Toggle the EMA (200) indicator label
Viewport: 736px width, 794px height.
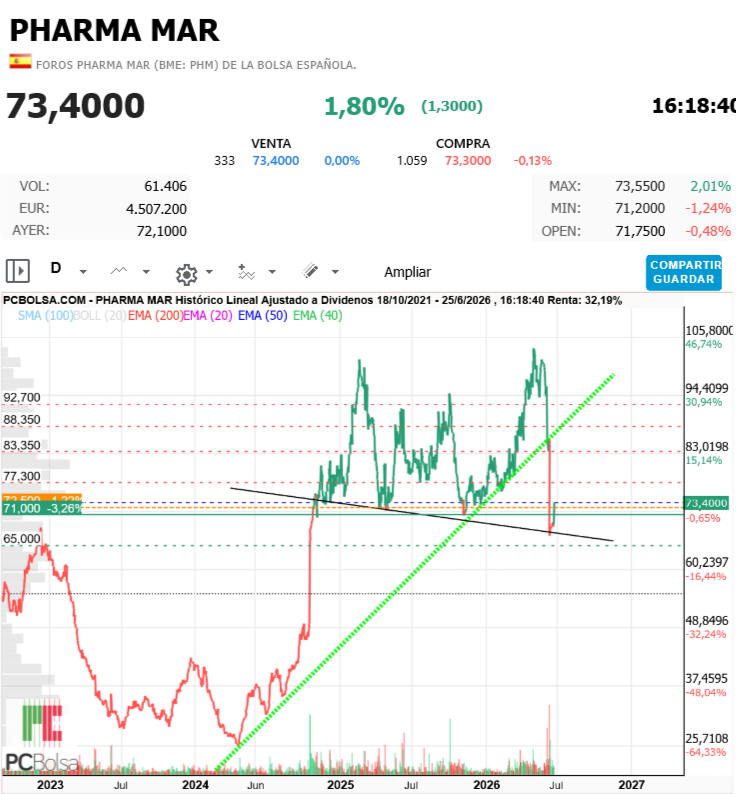[155, 315]
